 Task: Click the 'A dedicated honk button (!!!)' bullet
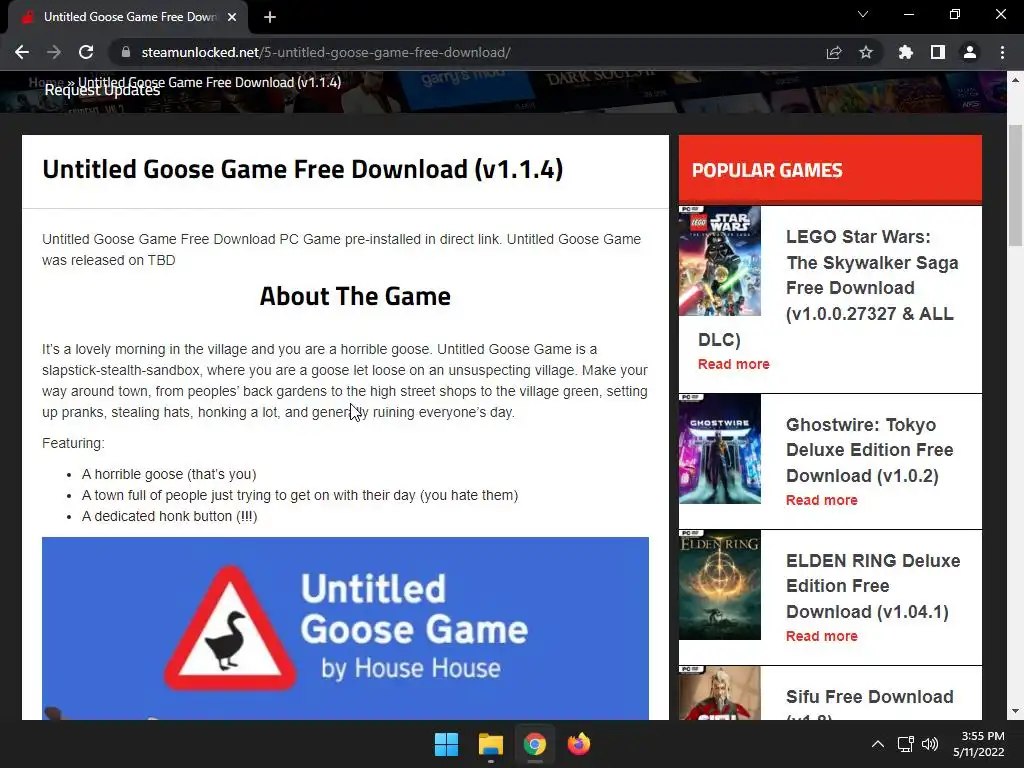point(170,517)
